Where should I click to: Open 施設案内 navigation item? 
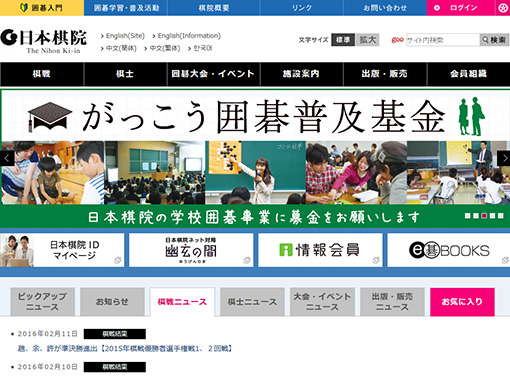[301, 74]
